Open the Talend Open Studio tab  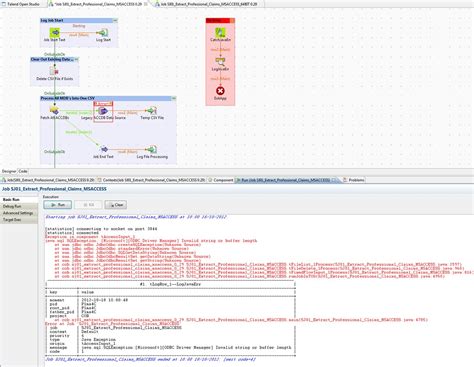(x=21, y=4)
